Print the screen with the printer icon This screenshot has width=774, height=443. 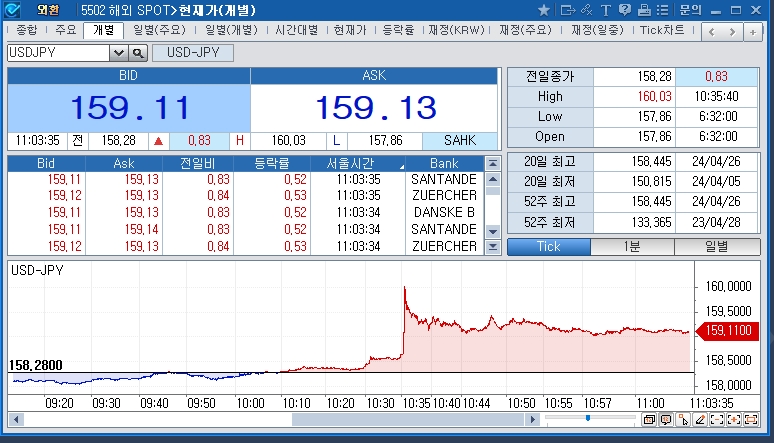pyautogui.click(x=644, y=10)
